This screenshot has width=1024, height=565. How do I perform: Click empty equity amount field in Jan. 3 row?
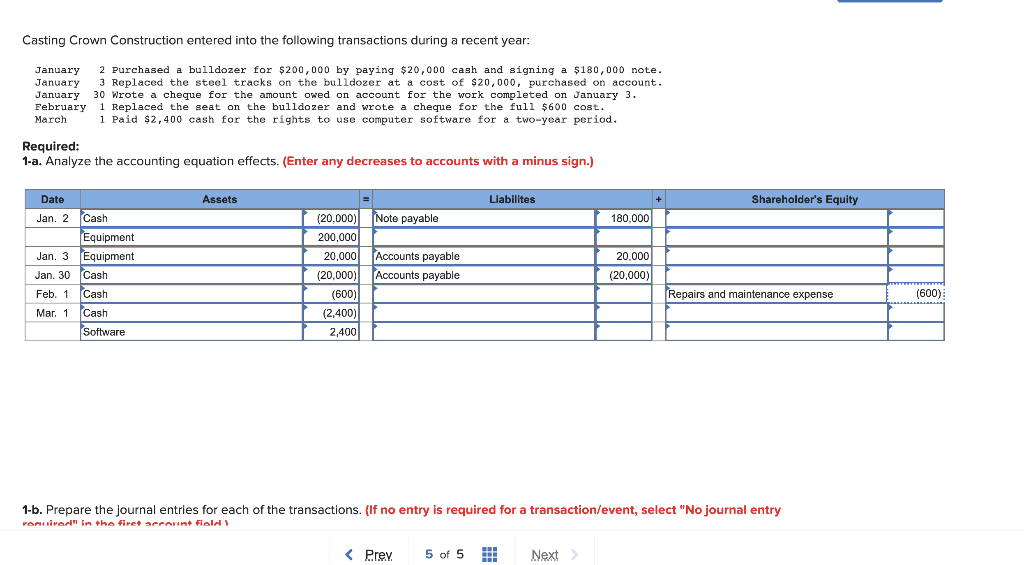(x=916, y=256)
